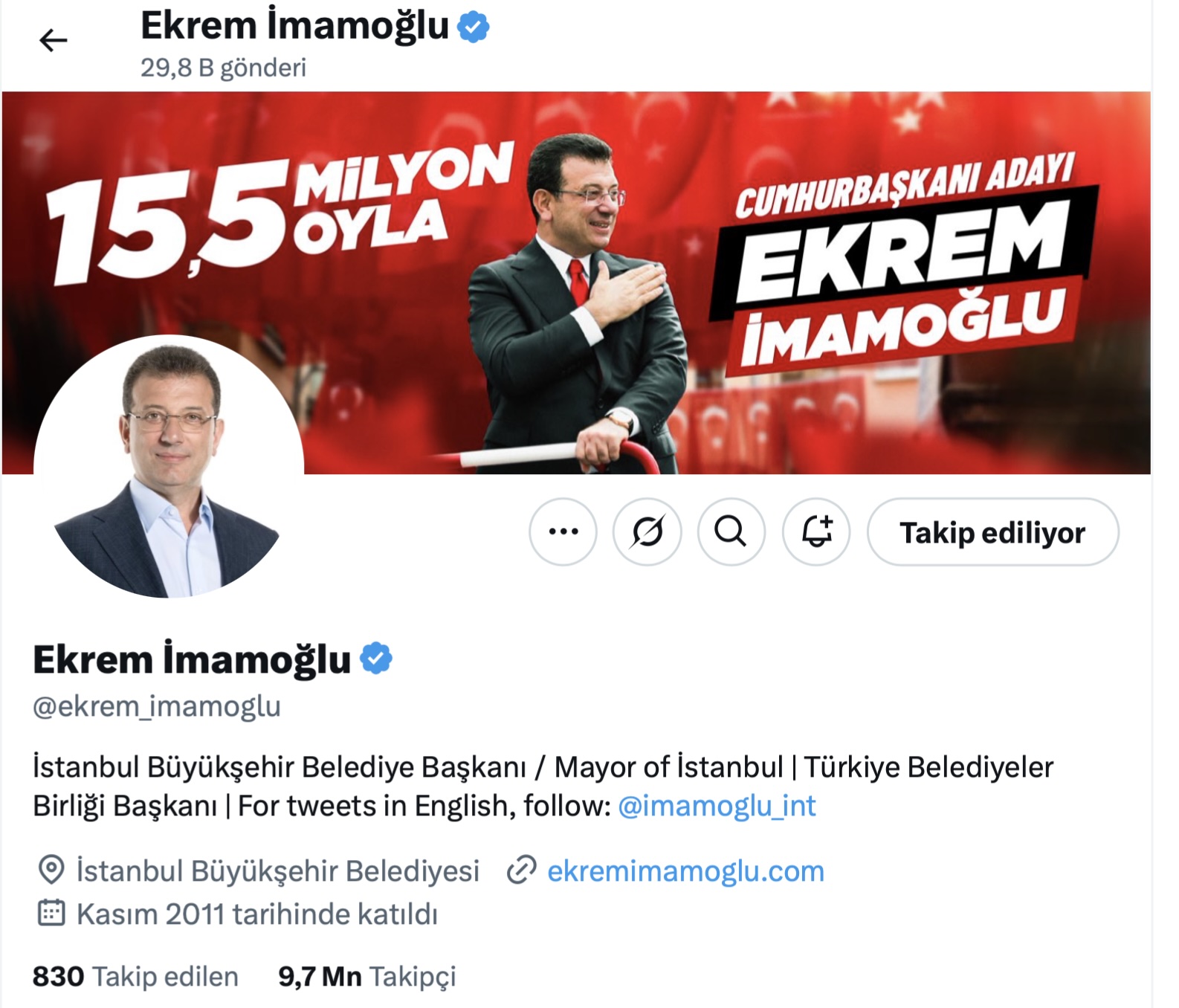Open the @imamoglu_int mention link
The height and width of the screenshot is (1008, 1179).
coord(717,806)
